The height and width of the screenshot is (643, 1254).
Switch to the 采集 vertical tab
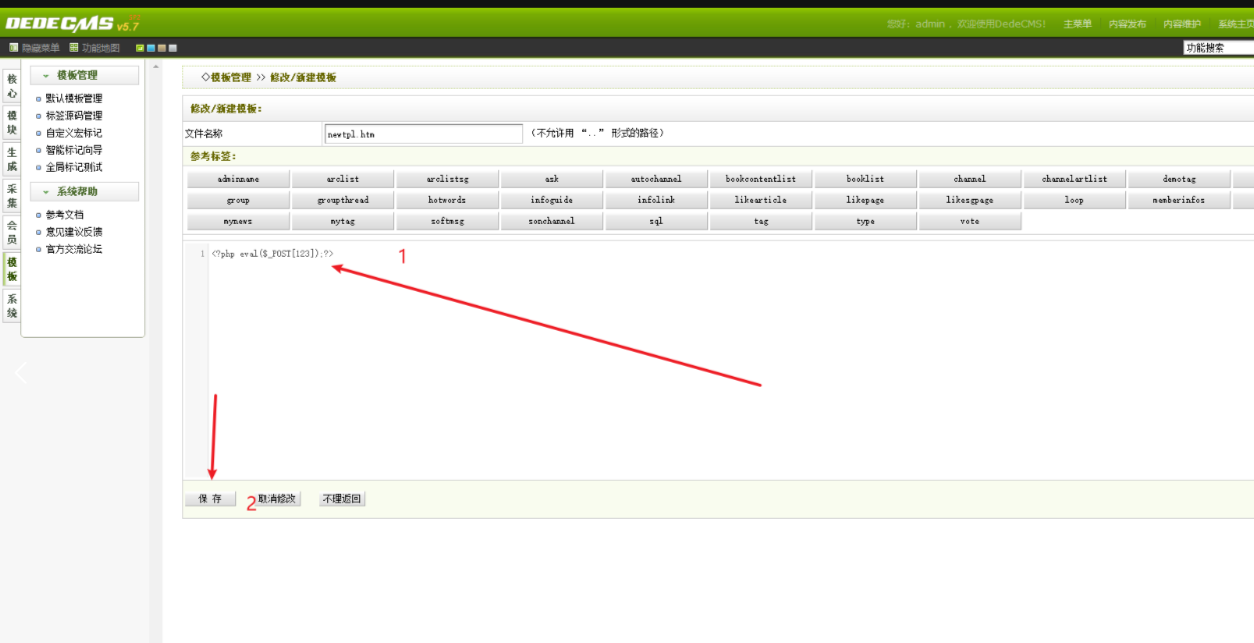pos(12,196)
